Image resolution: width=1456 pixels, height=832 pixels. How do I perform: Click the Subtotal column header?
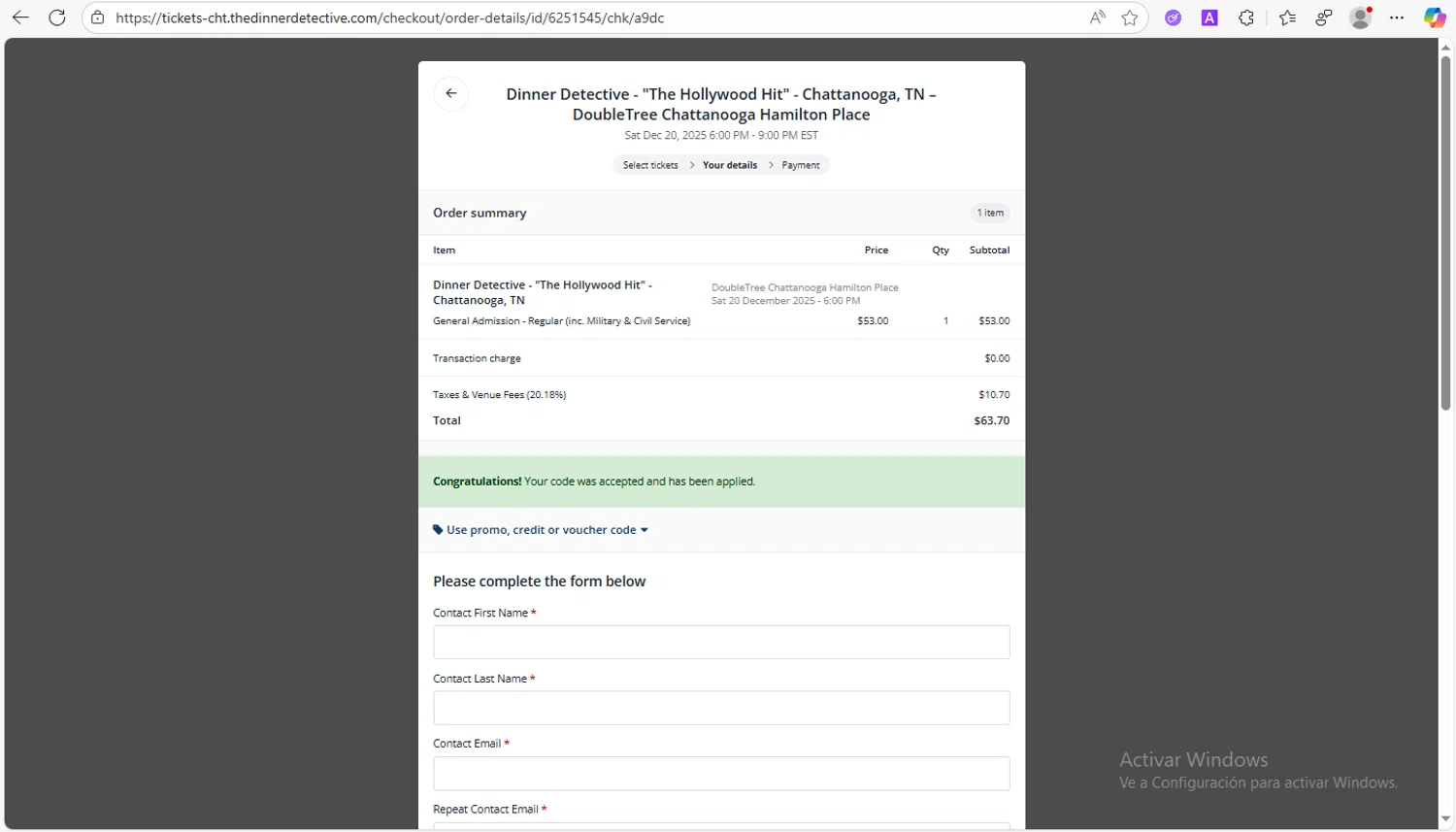[x=989, y=250]
